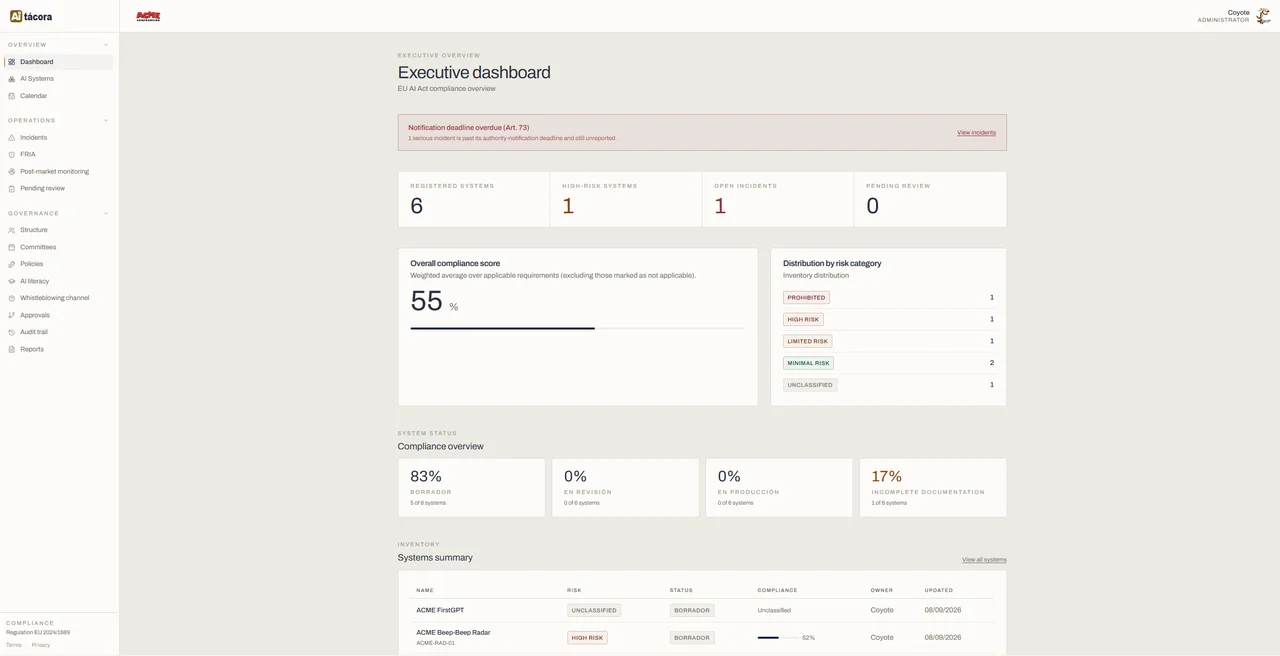Click the View all systems link
The width and height of the screenshot is (1280, 656).
pyautogui.click(x=984, y=560)
